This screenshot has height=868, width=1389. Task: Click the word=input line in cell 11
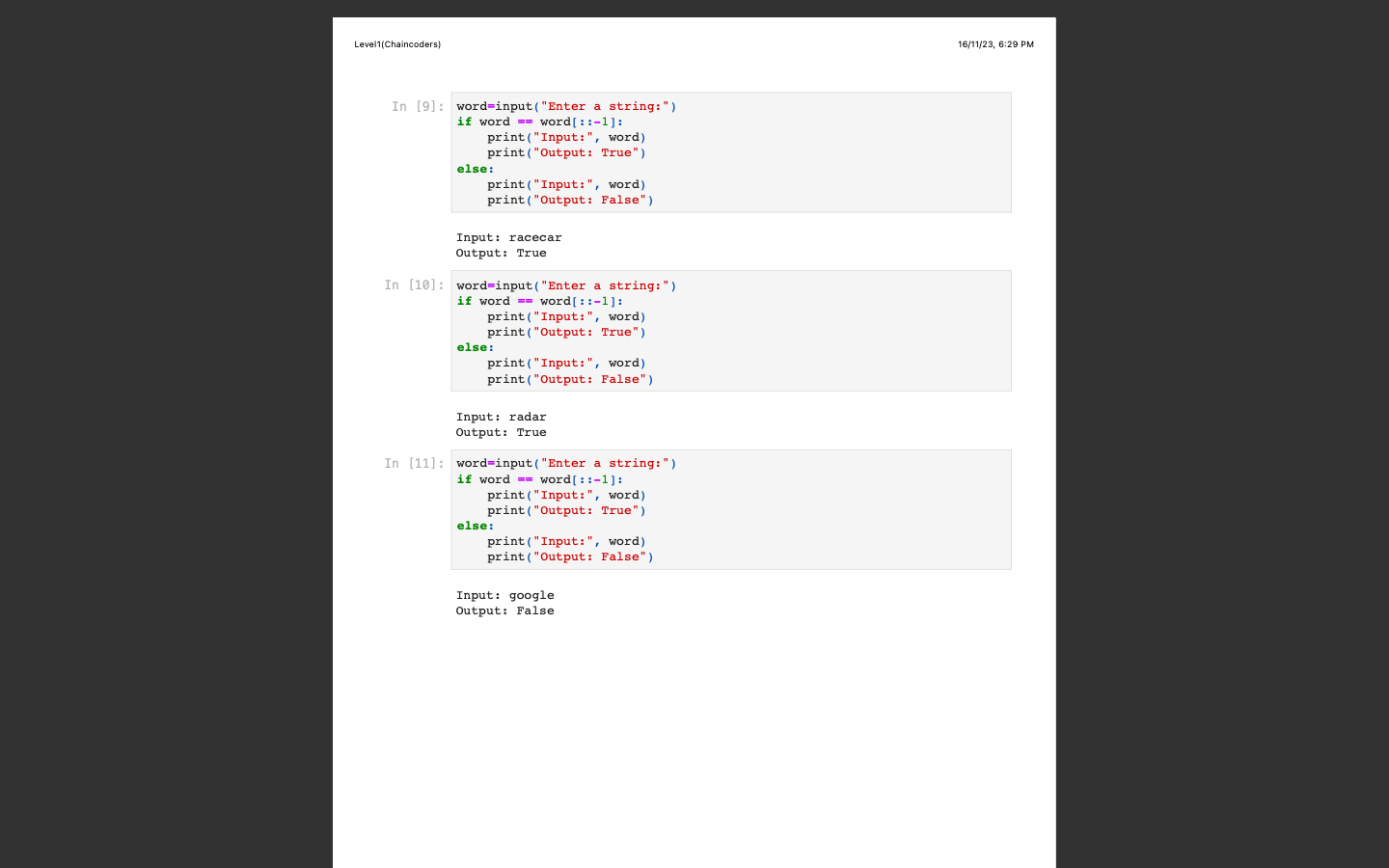(566, 463)
